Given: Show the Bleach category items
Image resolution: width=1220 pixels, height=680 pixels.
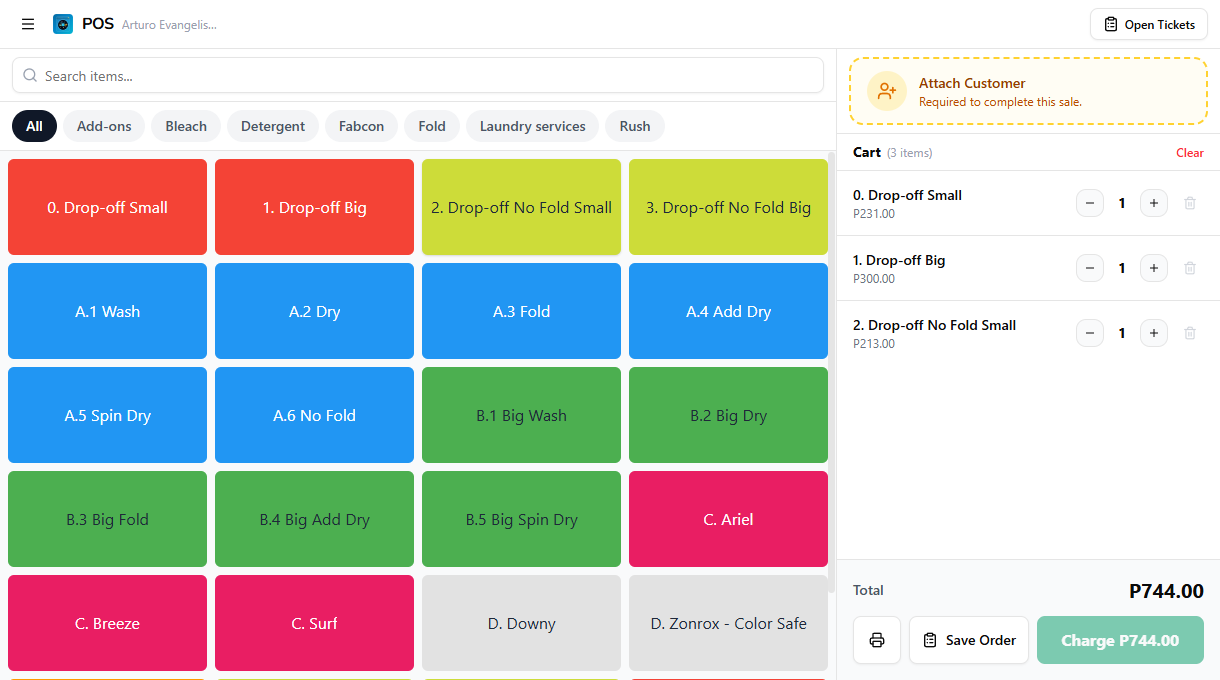Looking at the screenshot, I should [186, 126].
